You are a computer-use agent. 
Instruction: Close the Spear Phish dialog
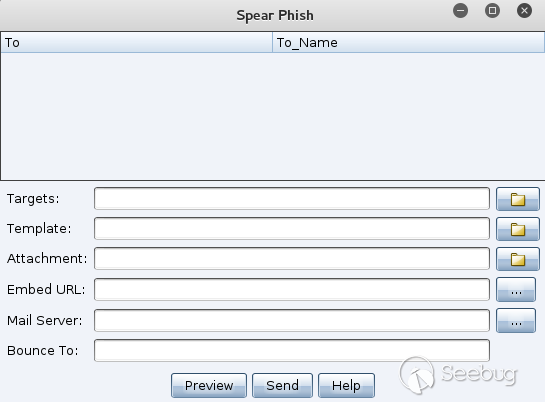(524, 10)
